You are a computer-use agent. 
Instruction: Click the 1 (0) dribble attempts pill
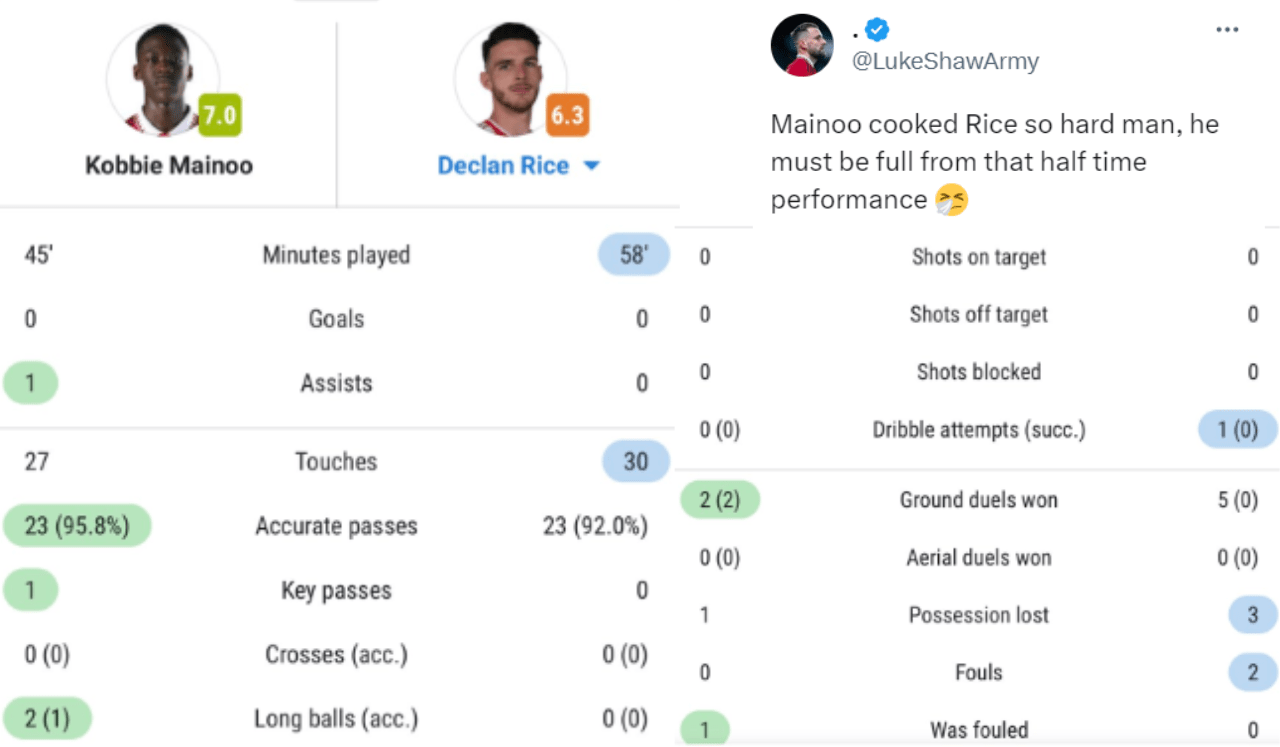(1238, 430)
